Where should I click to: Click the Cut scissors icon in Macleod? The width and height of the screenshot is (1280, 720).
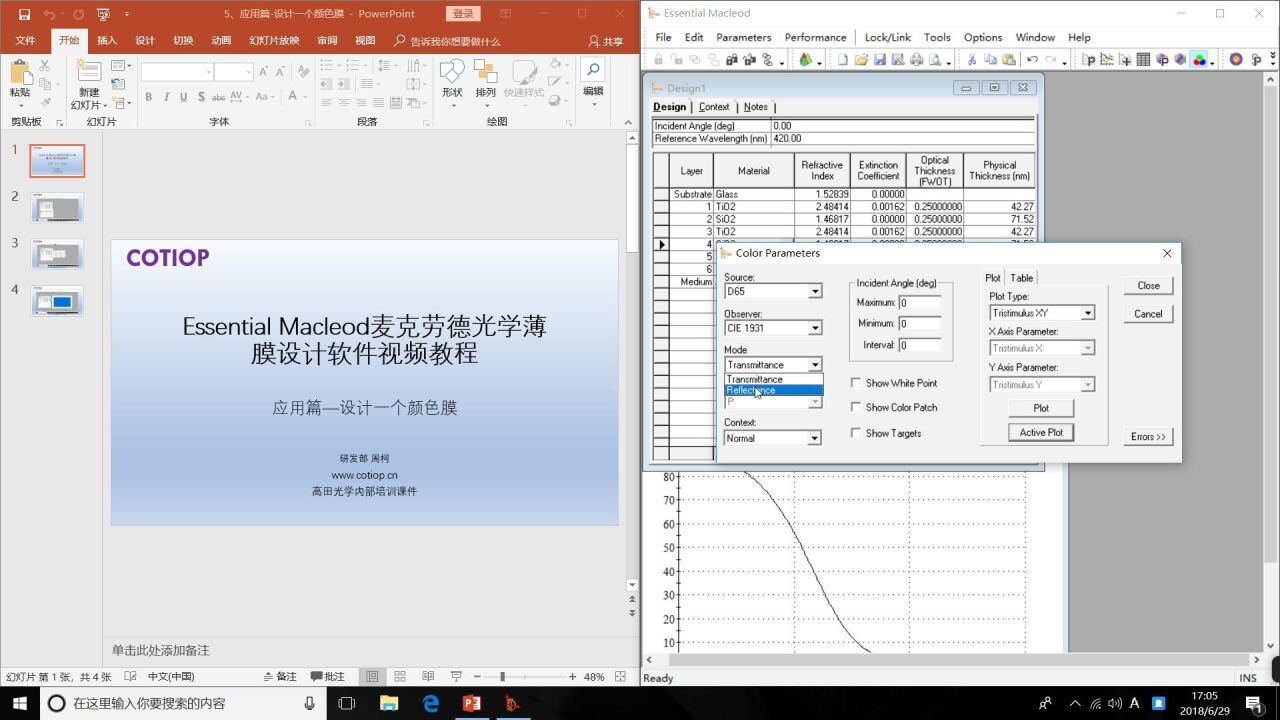972,60
